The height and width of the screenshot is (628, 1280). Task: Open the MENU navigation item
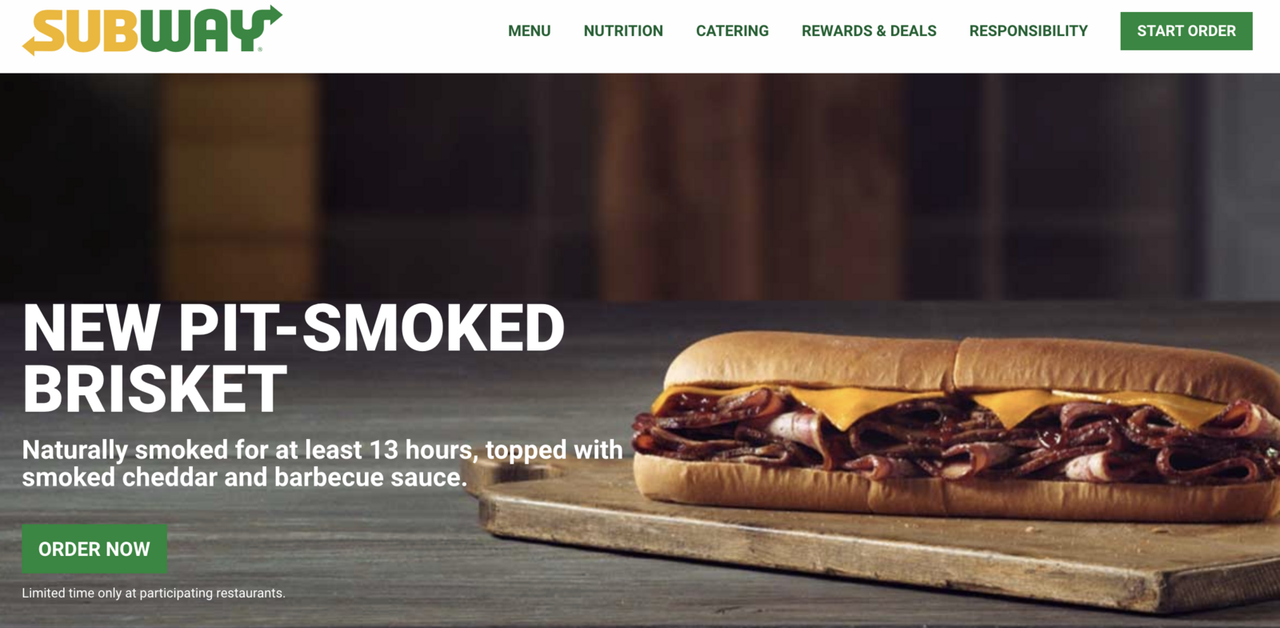coord(529,31)
